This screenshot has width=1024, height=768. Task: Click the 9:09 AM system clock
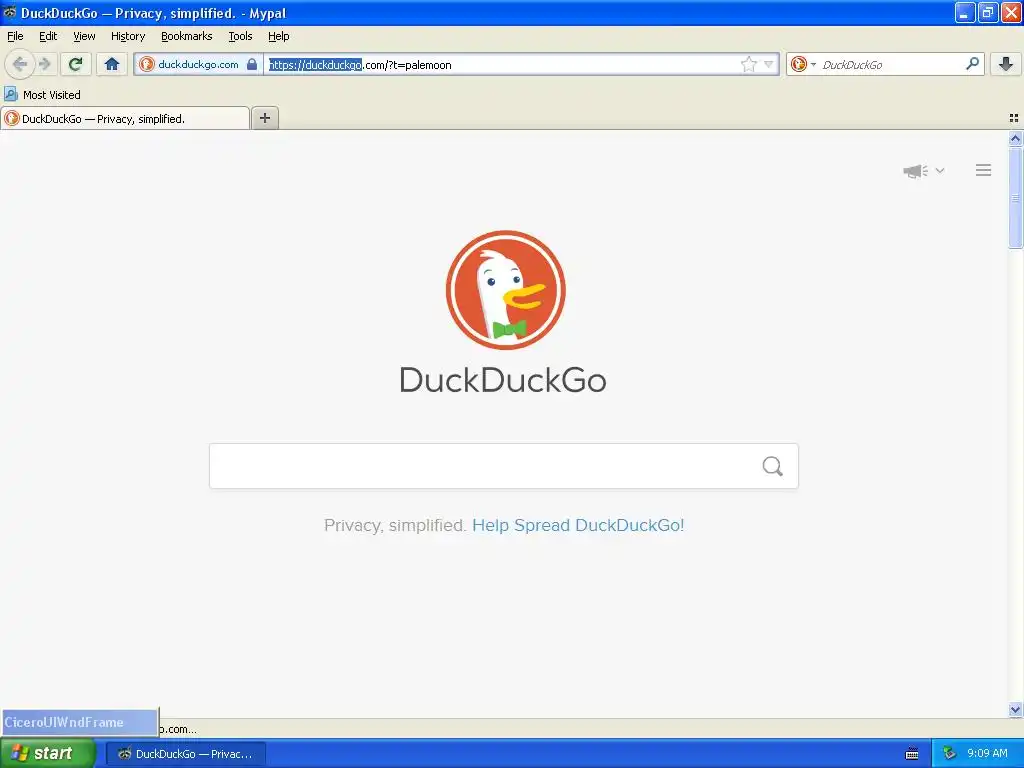(x=987, y=753)
